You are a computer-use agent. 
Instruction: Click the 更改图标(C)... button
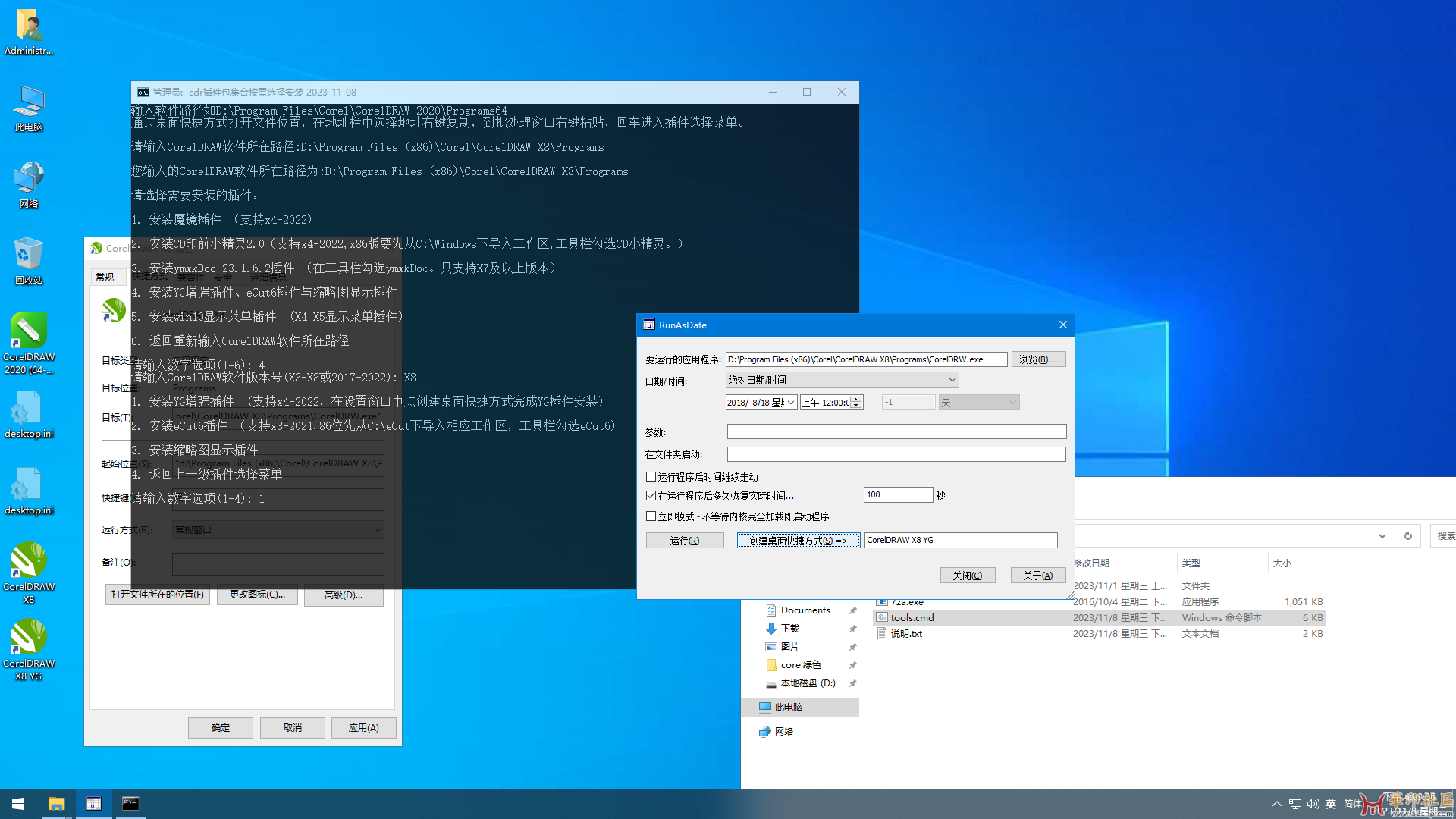click(x=258, y=595)
